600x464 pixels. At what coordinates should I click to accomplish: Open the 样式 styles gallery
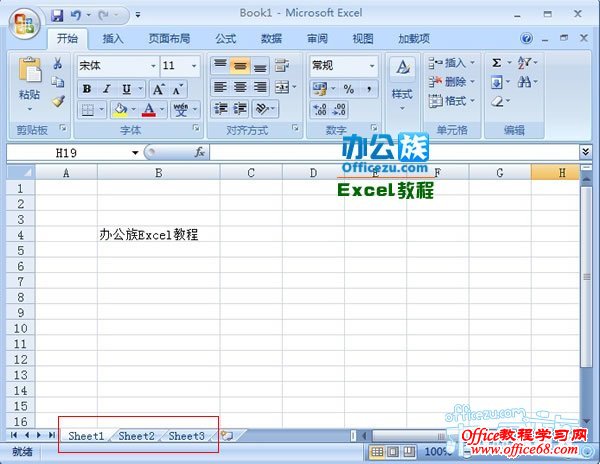tap(402, 85)
